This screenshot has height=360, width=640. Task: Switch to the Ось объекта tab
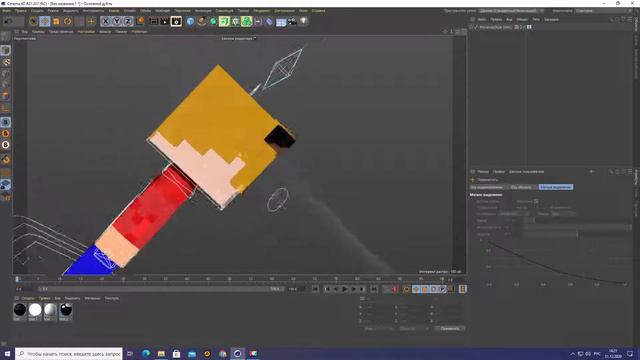[521, 187]
